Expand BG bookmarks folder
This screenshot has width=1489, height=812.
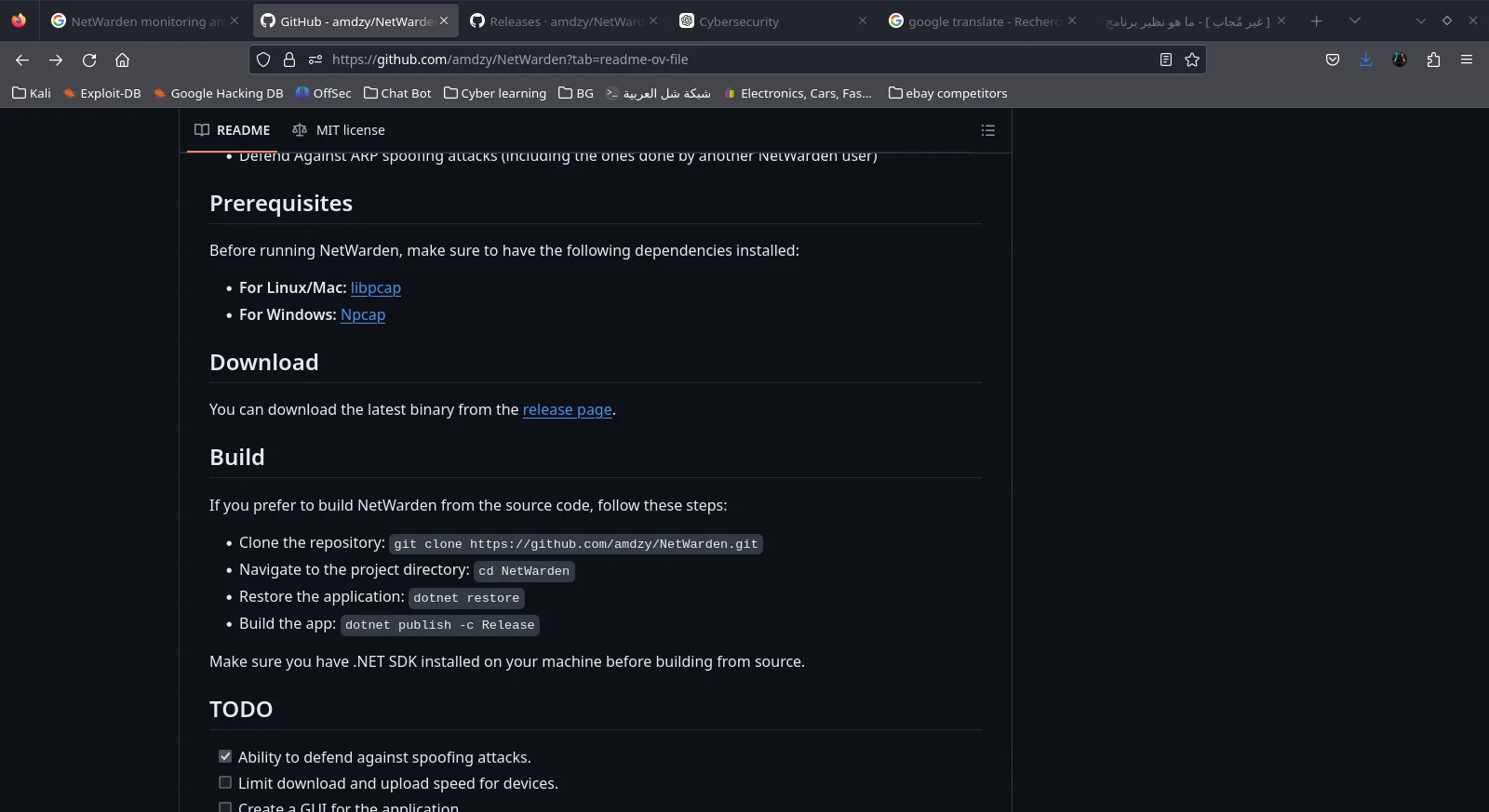[576, 93]
